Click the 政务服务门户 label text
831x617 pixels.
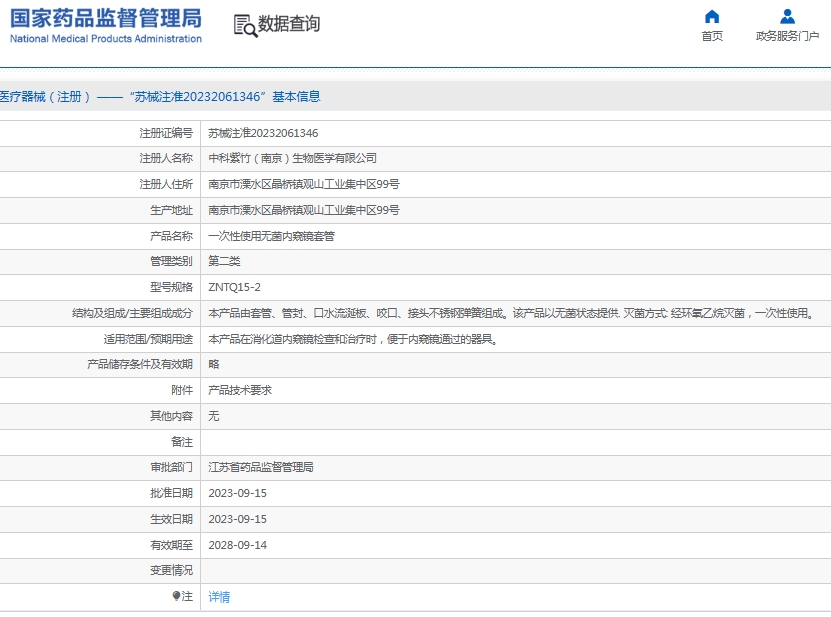coord(787,36)
